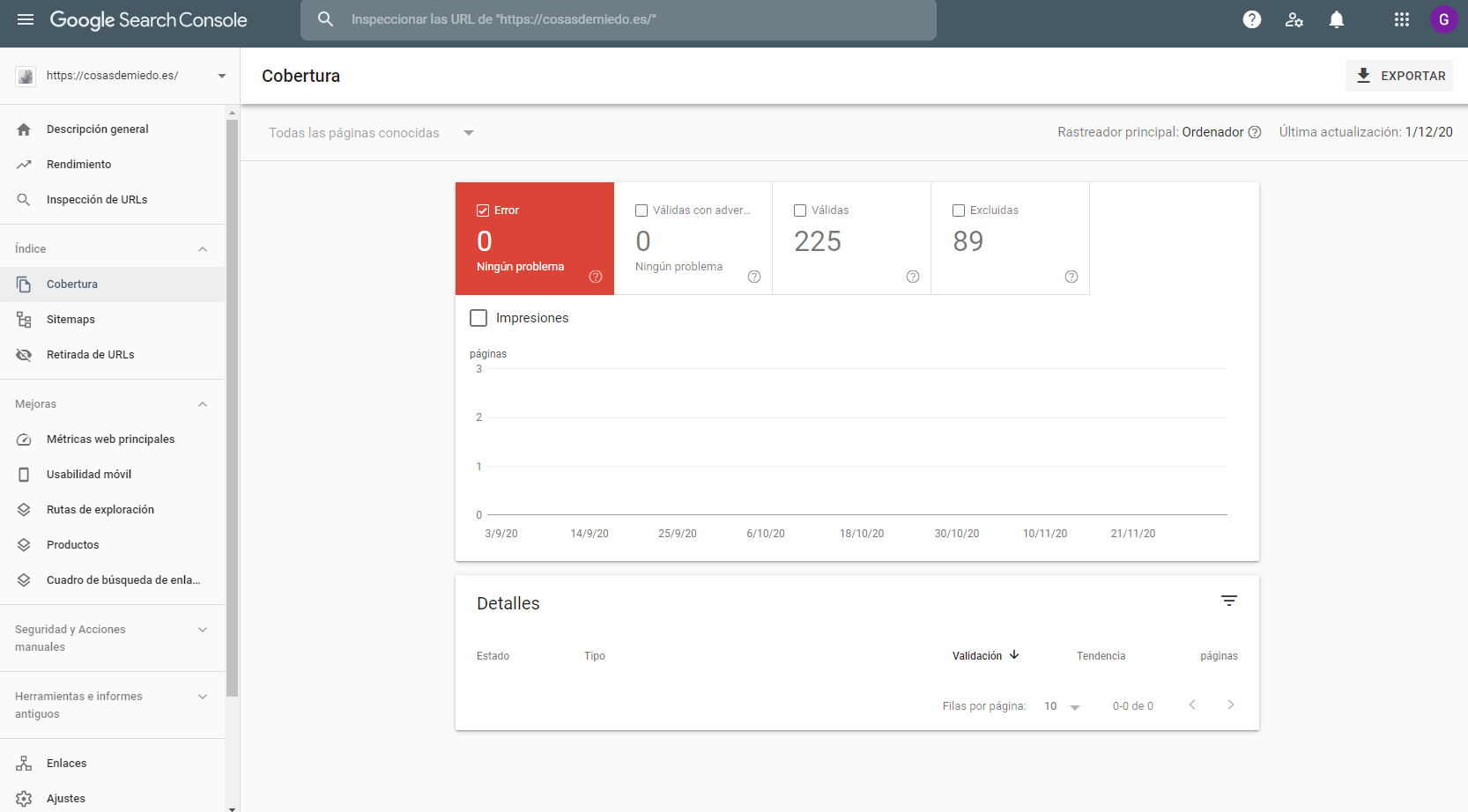Check the Válidas checkbox
This screenshot has width=1468, height=812.
[x=800, y=210]
